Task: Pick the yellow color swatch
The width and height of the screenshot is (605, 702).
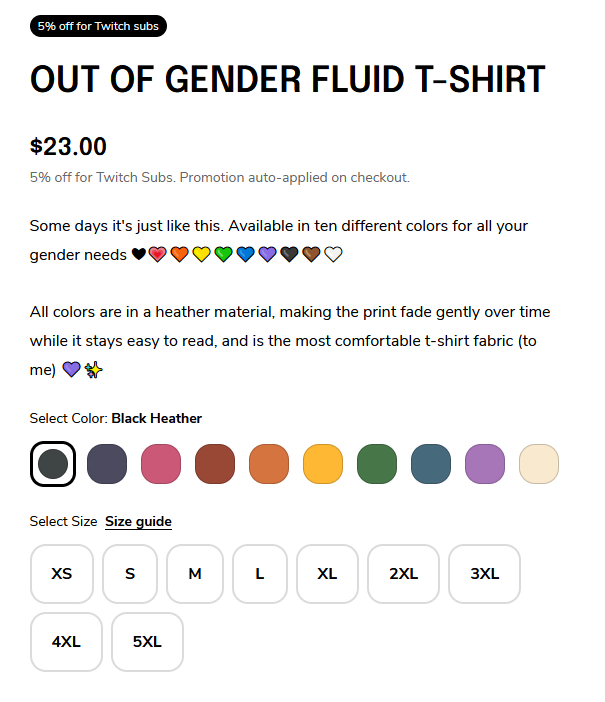Action: tap(323, 464)
